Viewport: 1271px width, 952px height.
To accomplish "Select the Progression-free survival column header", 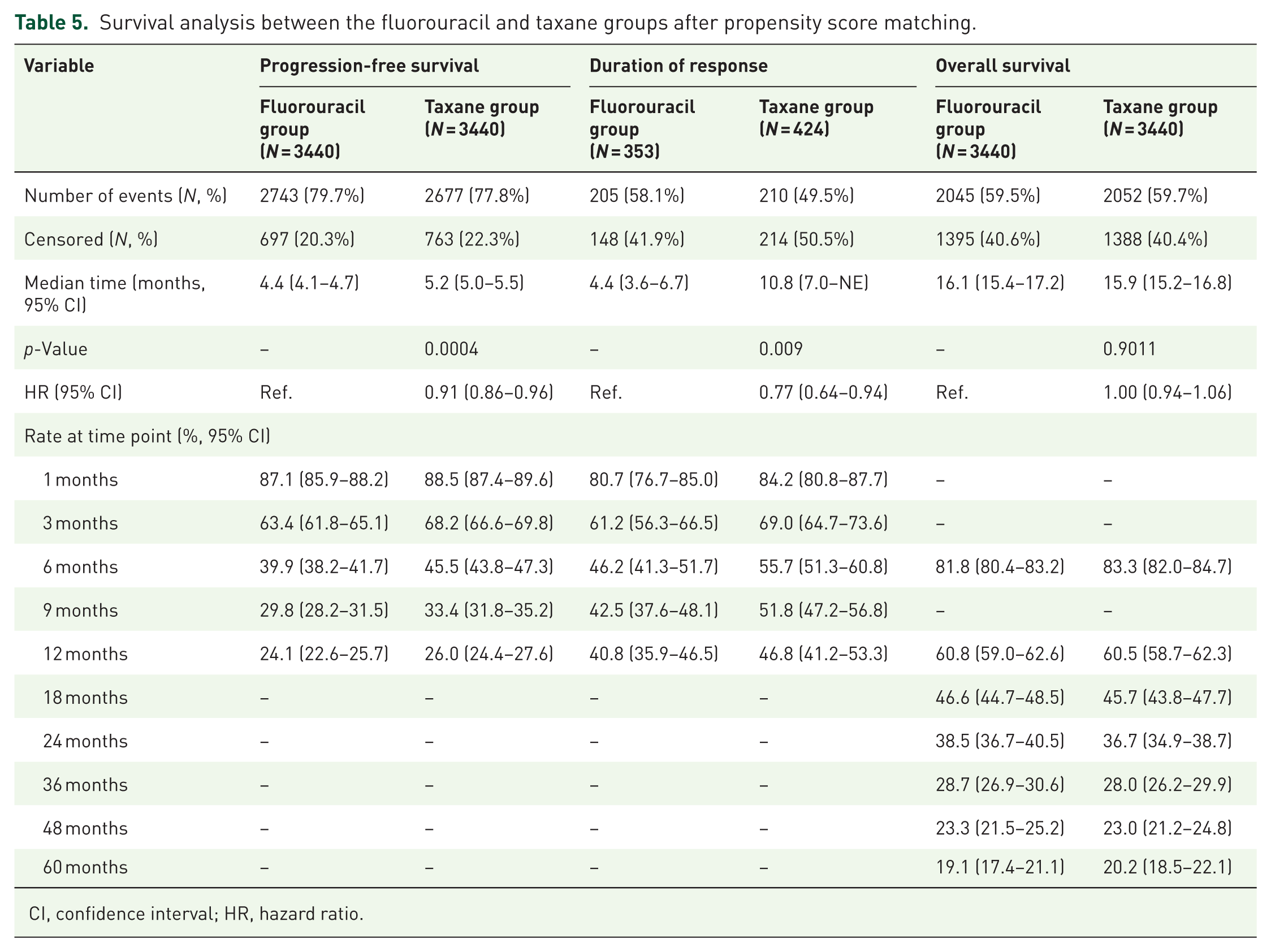I will pos(369,66).
